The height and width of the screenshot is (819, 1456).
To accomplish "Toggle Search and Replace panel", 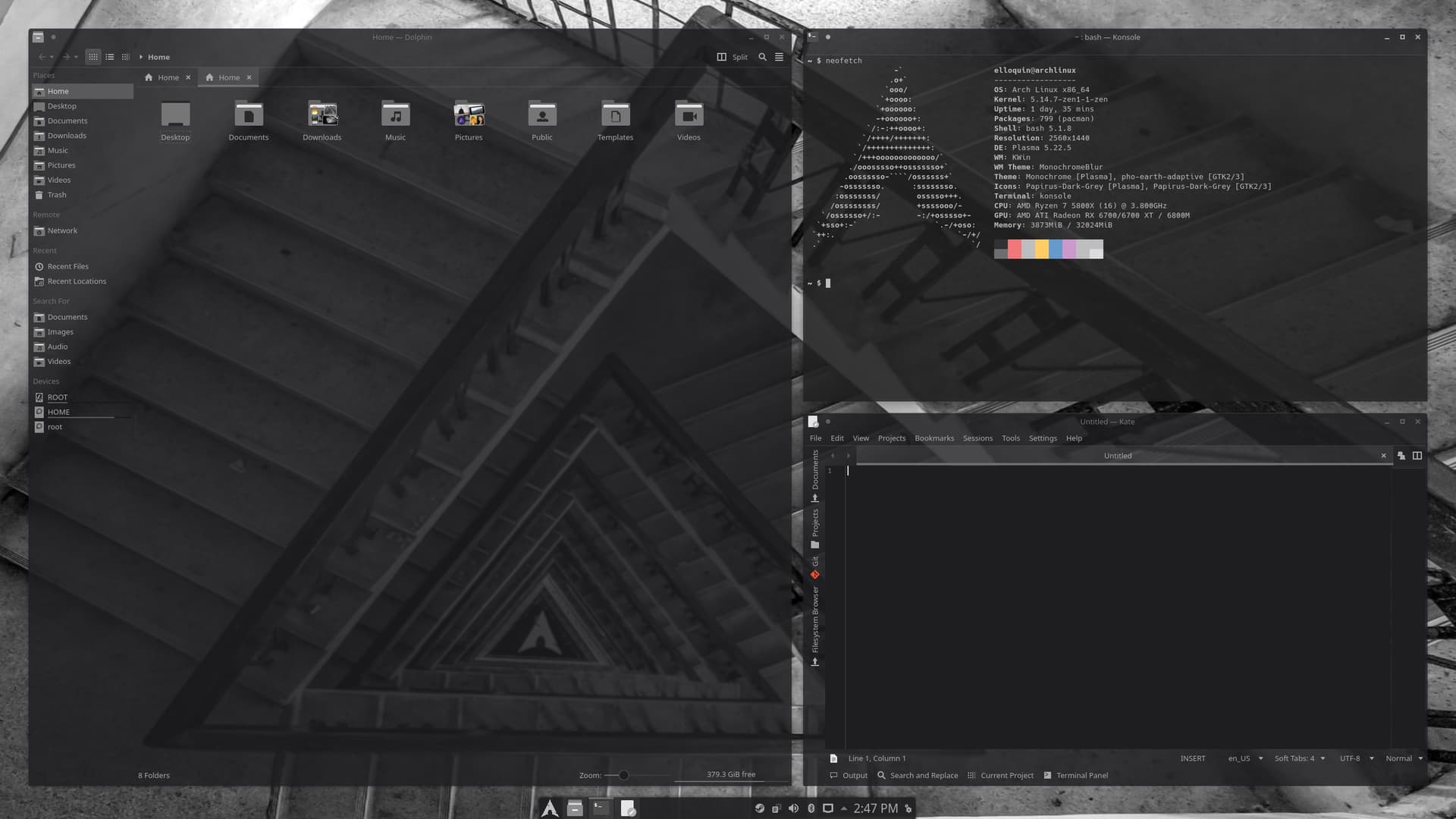I will [918, 776].
